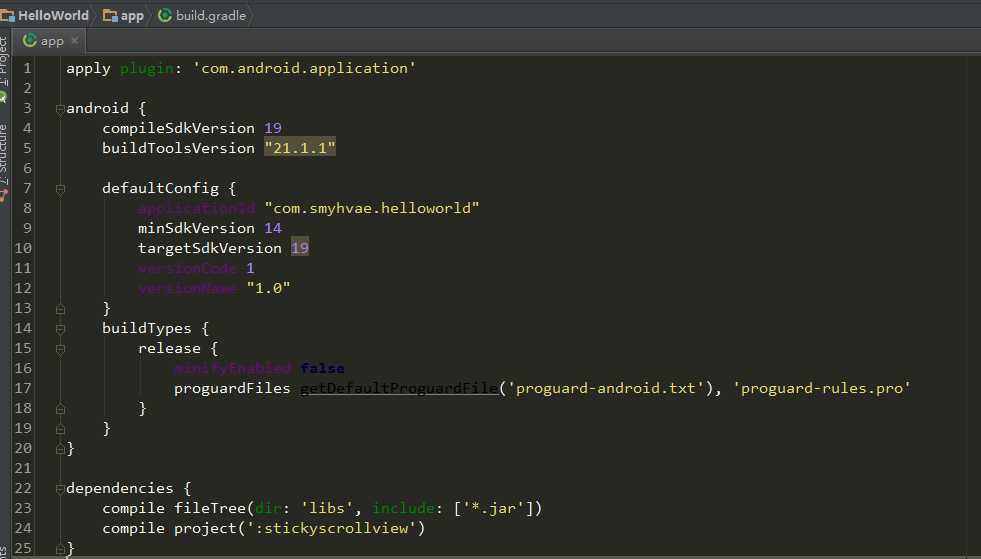
Task: Click the 'proguard-android.txt' string
Action: 606,388
